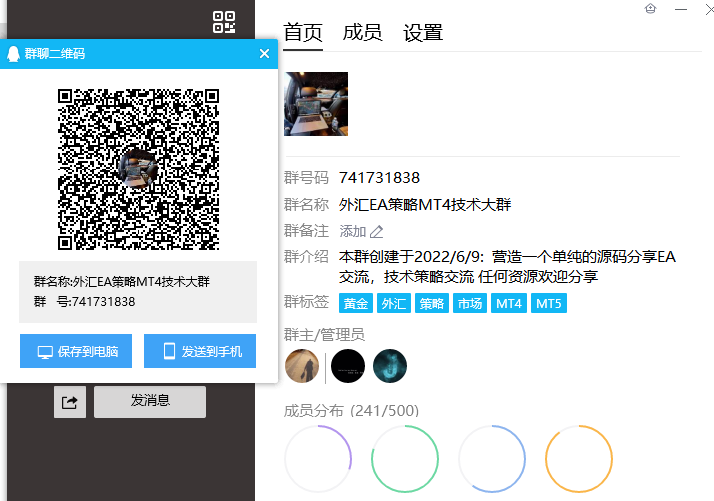Click the MT5 tag

pyautogui.click(x=549, y=303)
